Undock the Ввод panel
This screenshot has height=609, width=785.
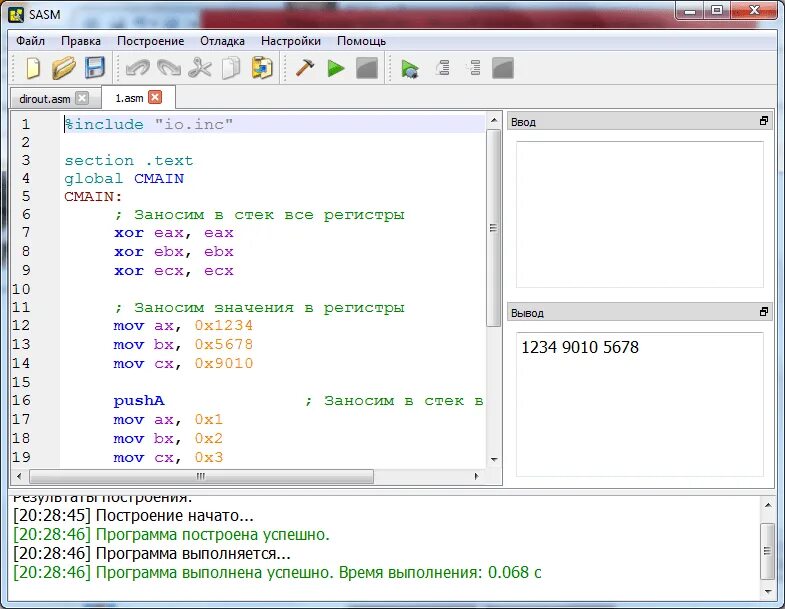pos(764,121)
